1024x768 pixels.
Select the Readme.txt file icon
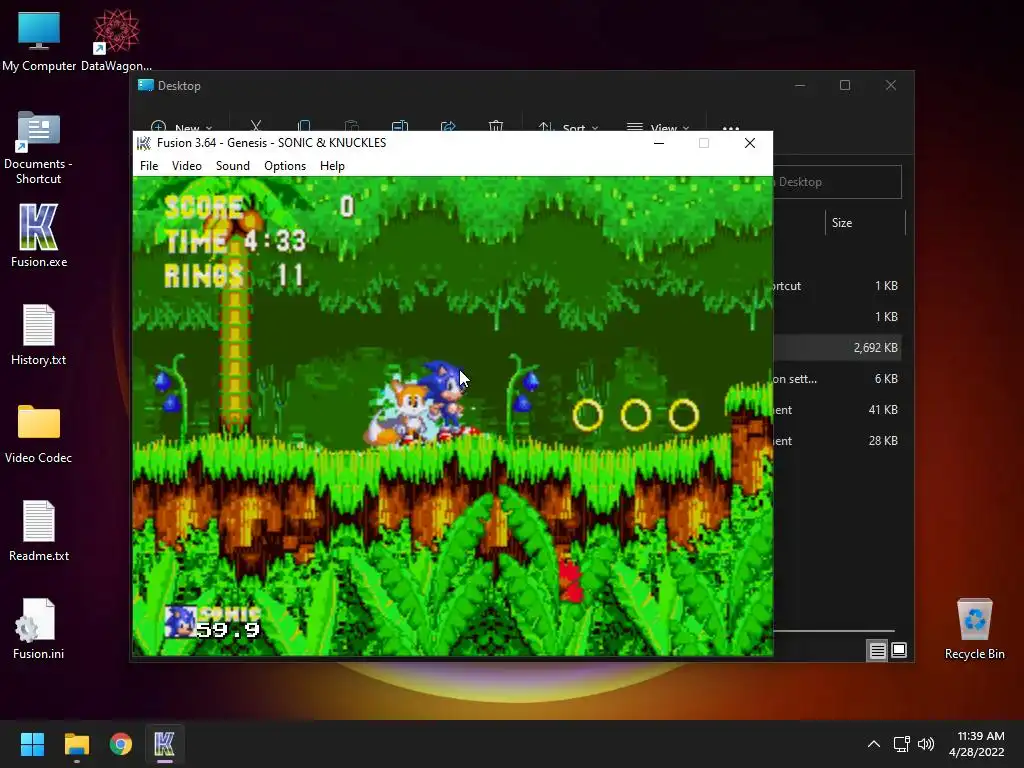point(39,530)
